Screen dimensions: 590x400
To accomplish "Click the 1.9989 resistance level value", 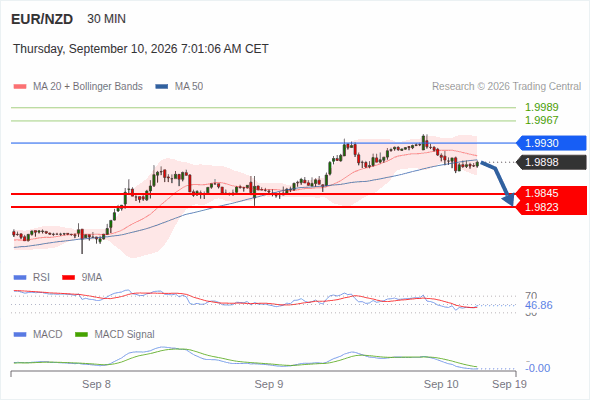I will coord(541,107).
